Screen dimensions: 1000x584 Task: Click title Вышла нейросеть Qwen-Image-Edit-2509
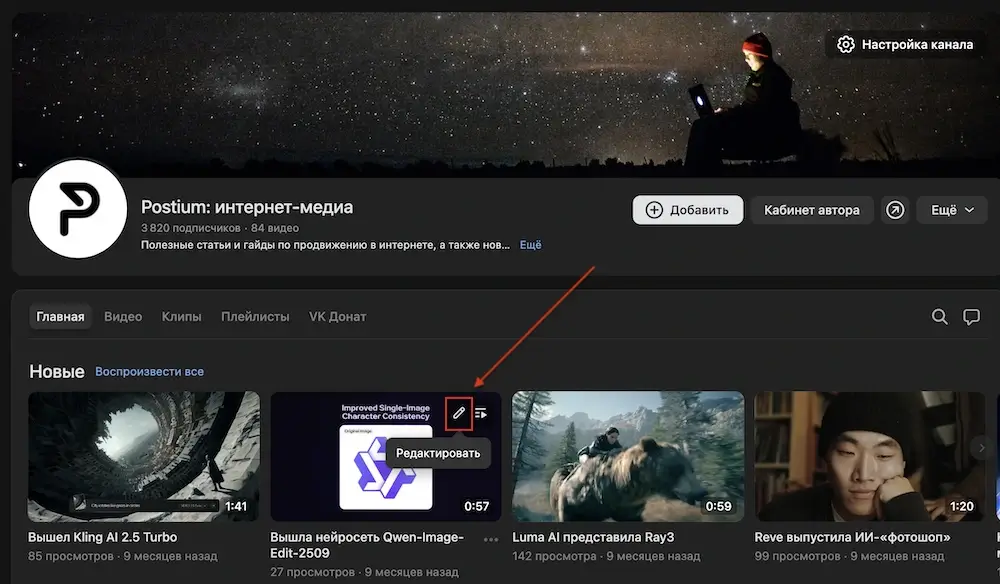point(367,545)
